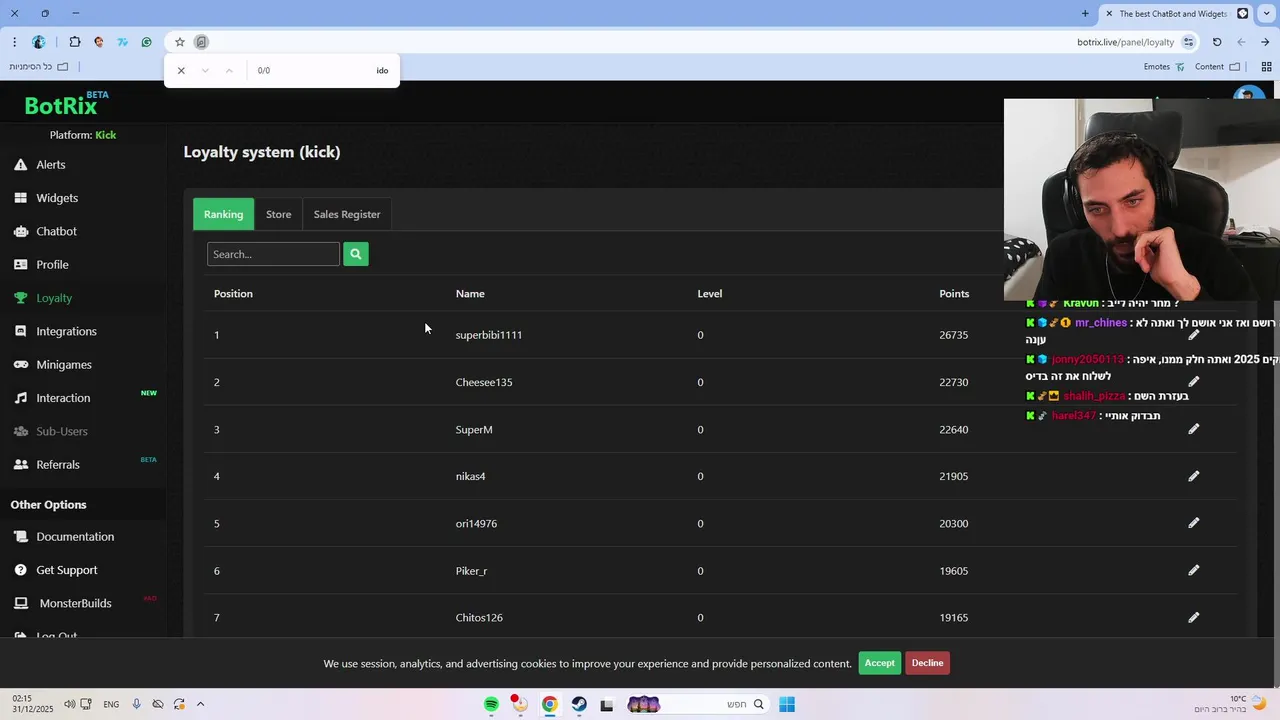
Task: Open Chrome from the taskbar
Action: pos(549,704)
